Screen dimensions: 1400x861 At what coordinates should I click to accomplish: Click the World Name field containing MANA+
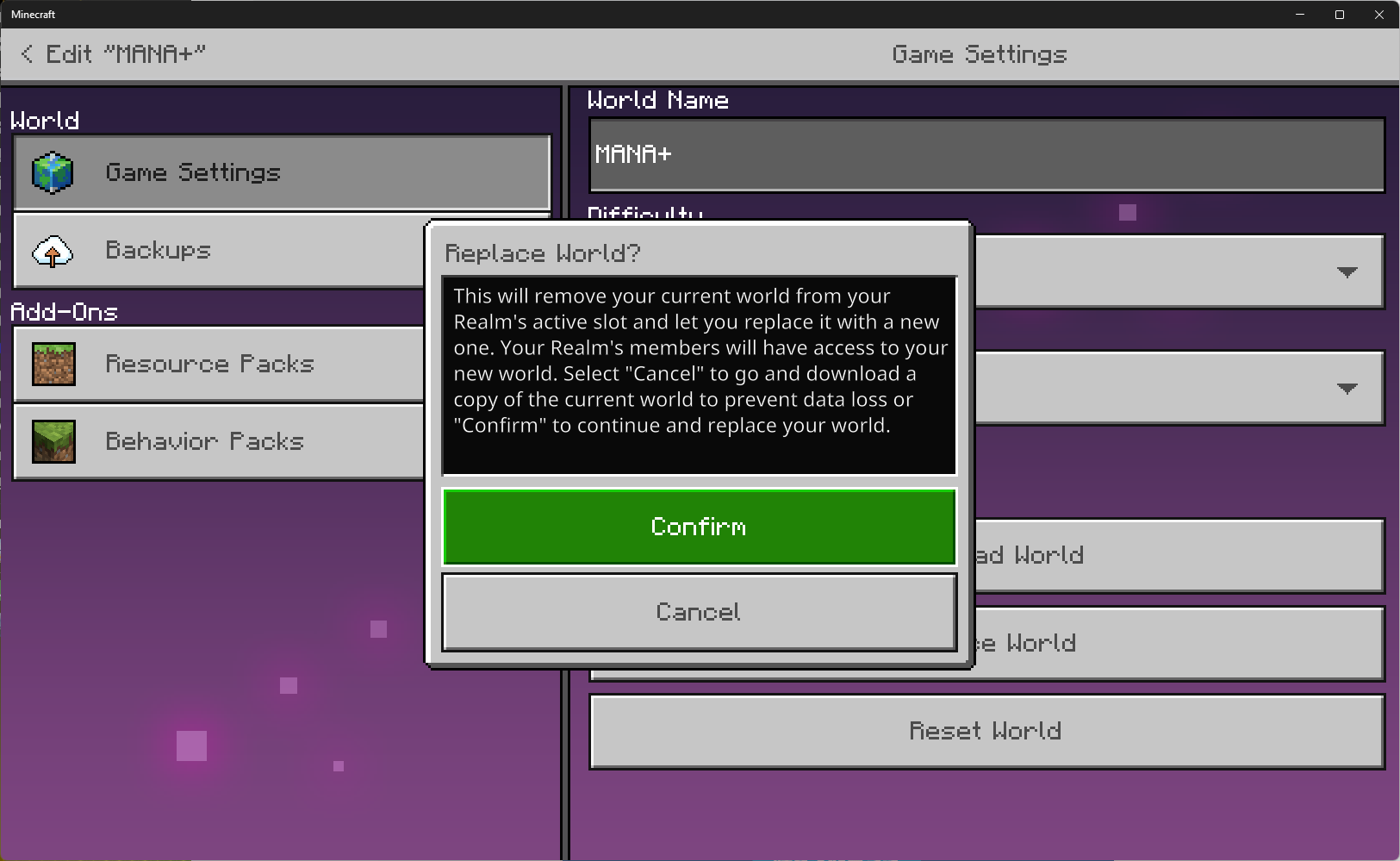[986, 155]
